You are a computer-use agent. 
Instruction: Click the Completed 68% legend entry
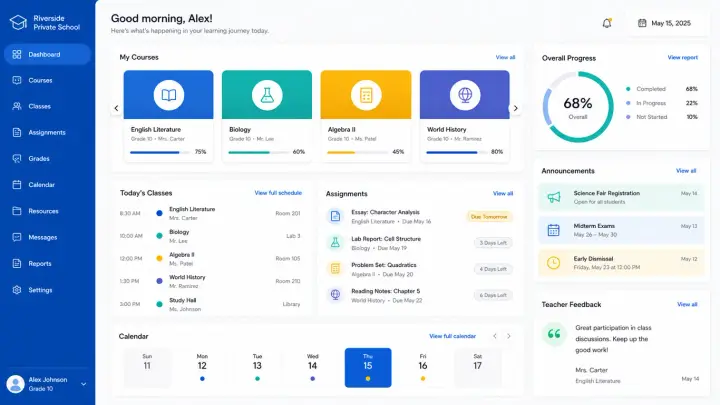pos(662,89)
